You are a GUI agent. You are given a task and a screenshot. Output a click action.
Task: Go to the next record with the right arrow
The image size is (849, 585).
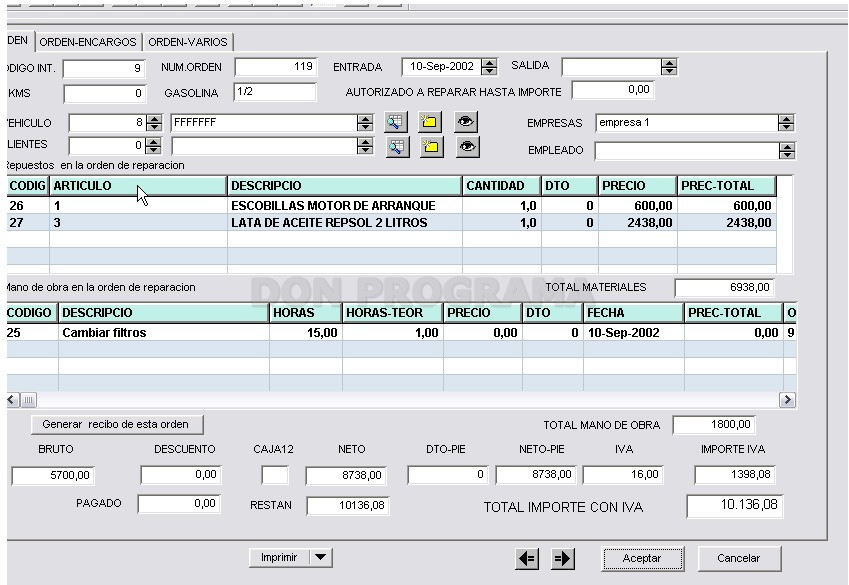point(563,558)
